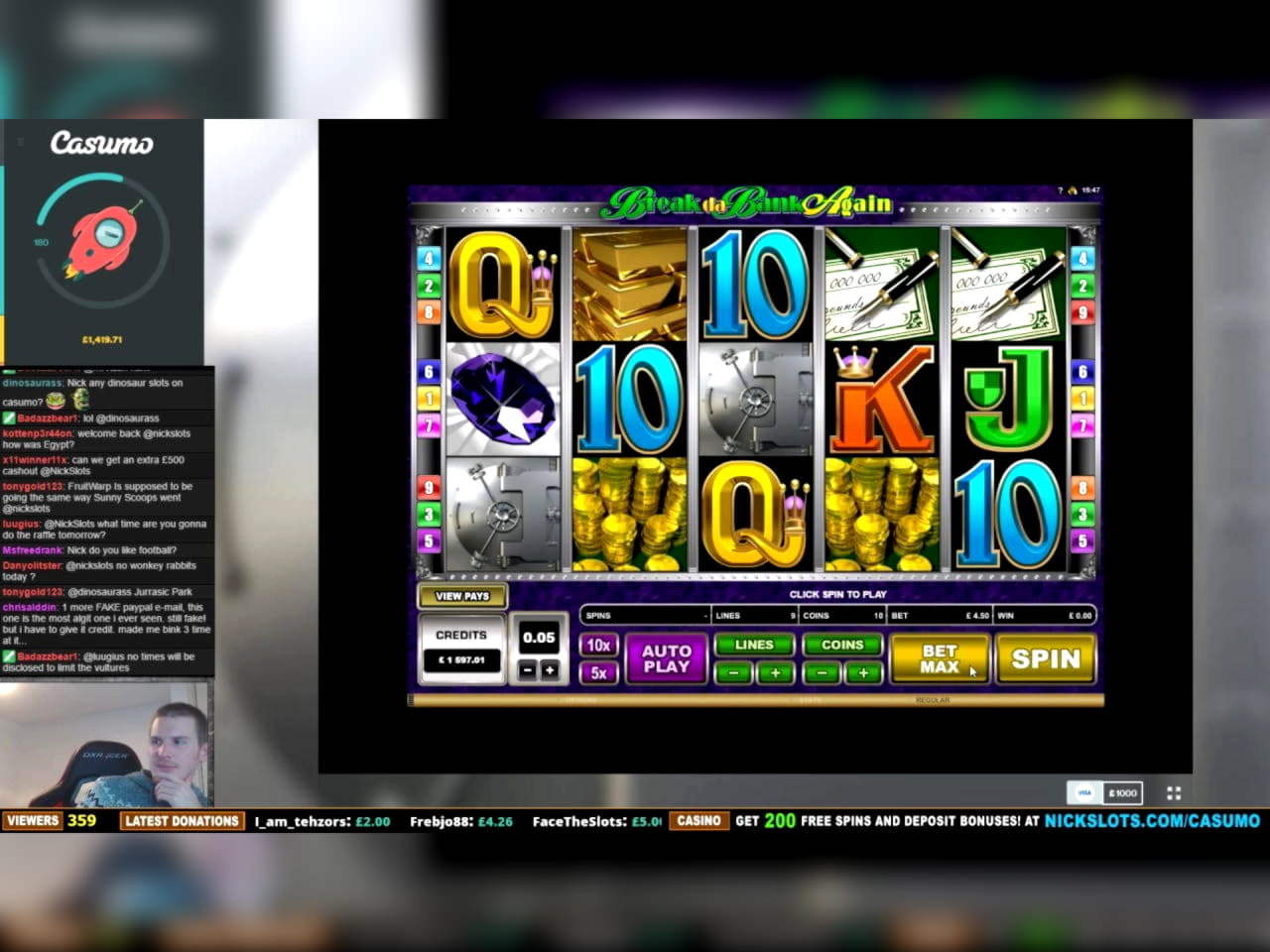
Task: Open the AUTO PLAY settings
Action: (666, 658)
